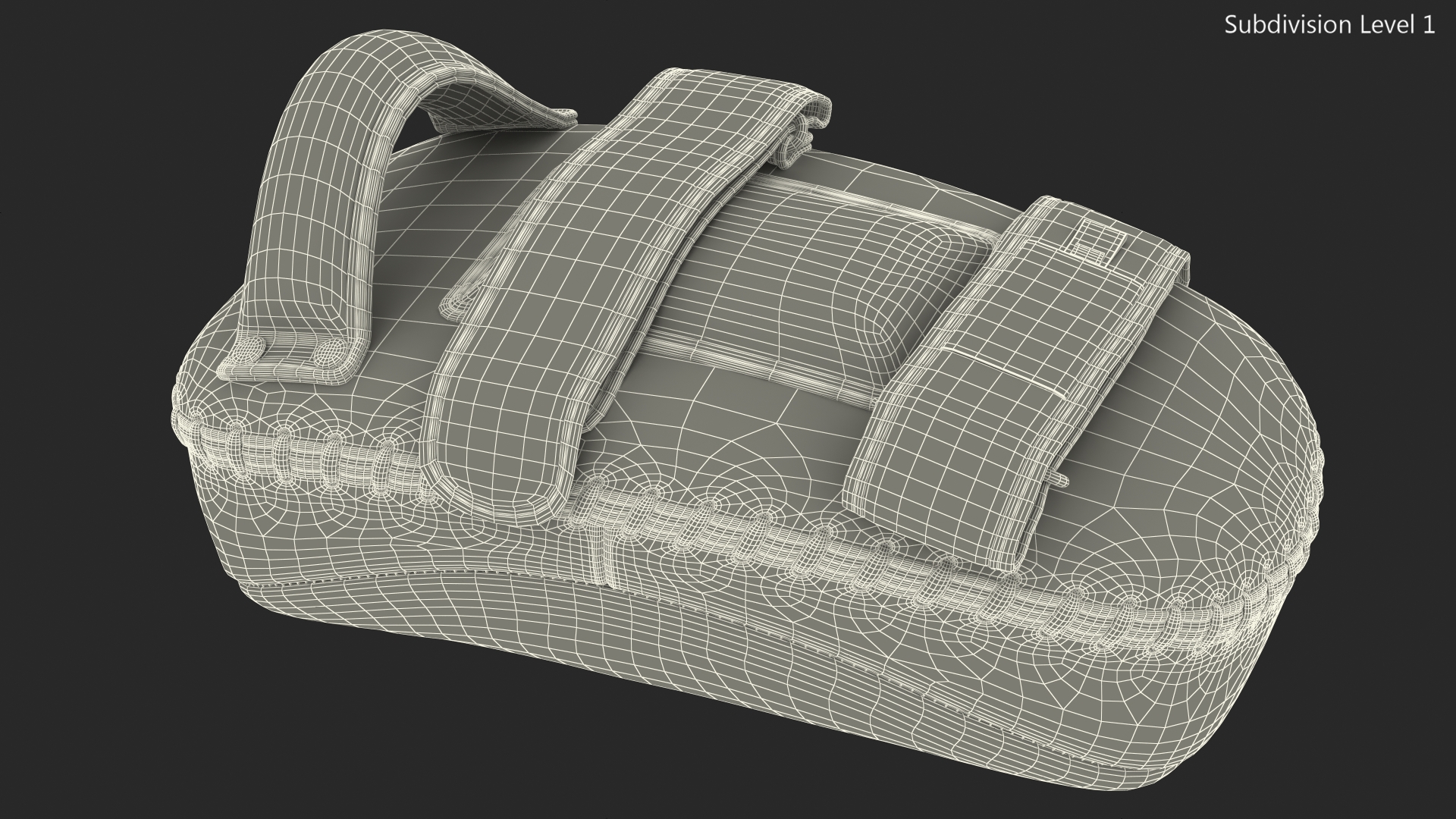Click the 'Subdivision Level 1' label

[x=1330, y=25]
